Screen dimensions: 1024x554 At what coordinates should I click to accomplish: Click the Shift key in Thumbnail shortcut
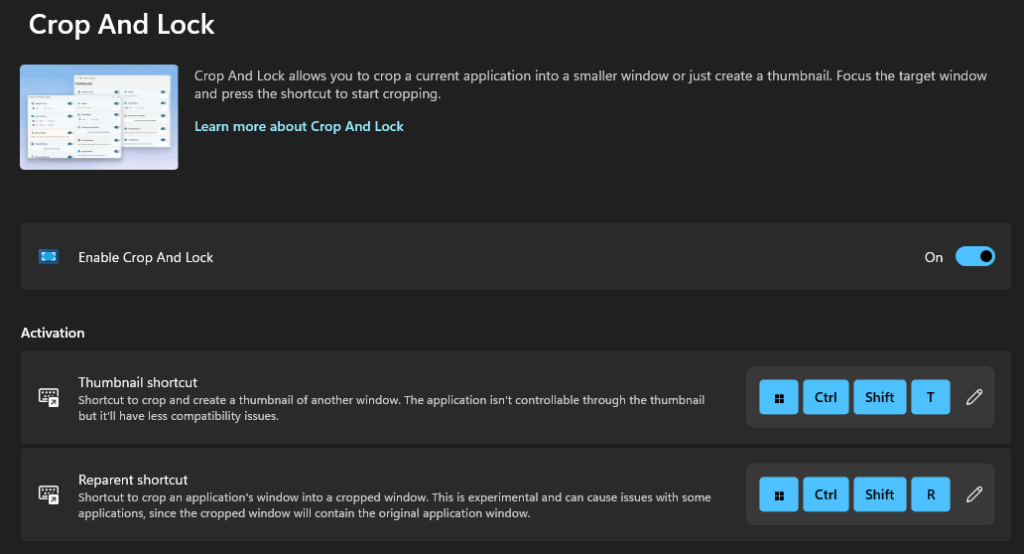tap(879, 397)
